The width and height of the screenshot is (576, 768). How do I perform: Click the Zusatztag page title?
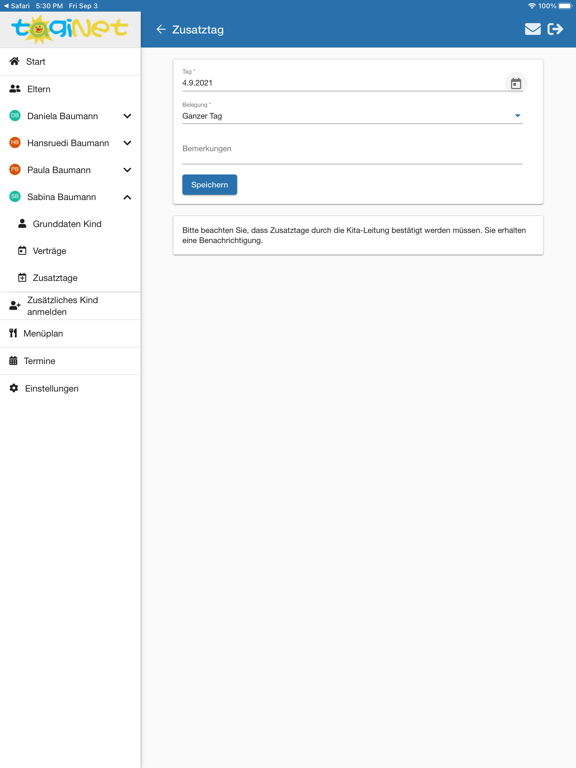[198, 29]
